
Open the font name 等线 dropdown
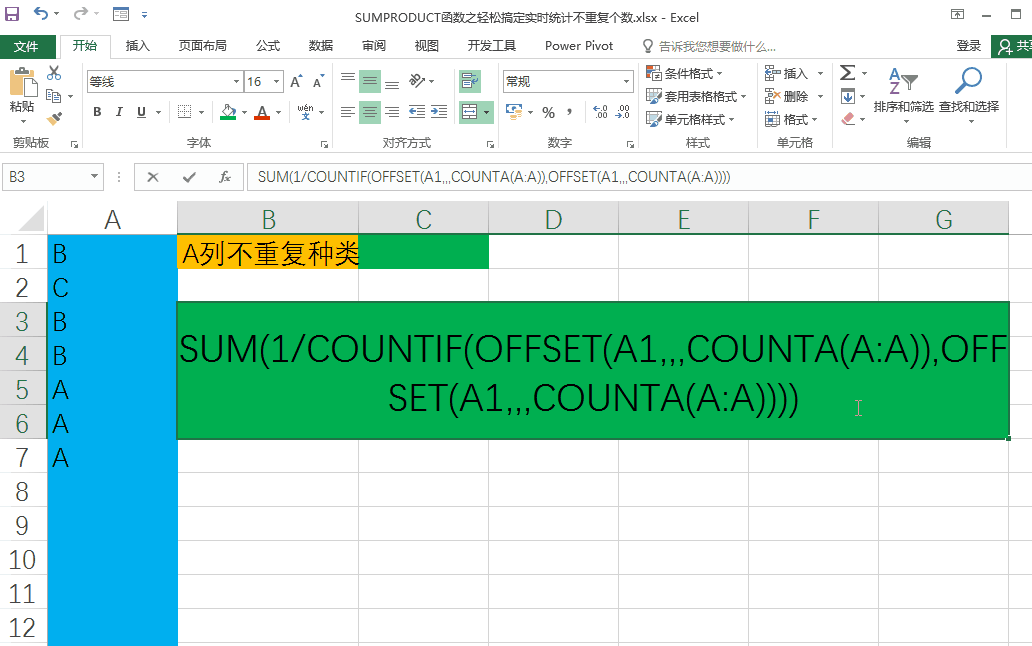pos(236,82)
